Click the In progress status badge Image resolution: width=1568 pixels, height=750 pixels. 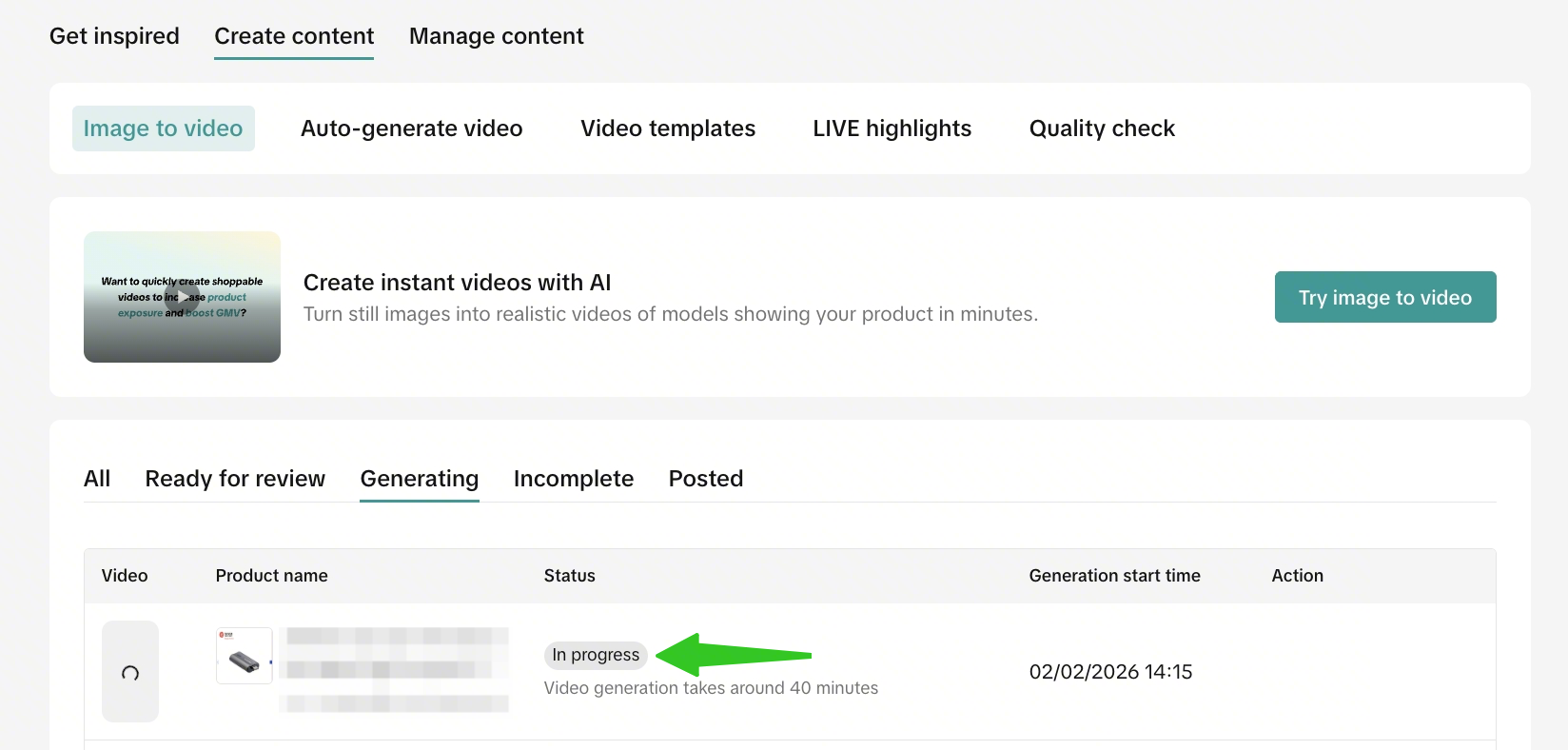[596, 655]
